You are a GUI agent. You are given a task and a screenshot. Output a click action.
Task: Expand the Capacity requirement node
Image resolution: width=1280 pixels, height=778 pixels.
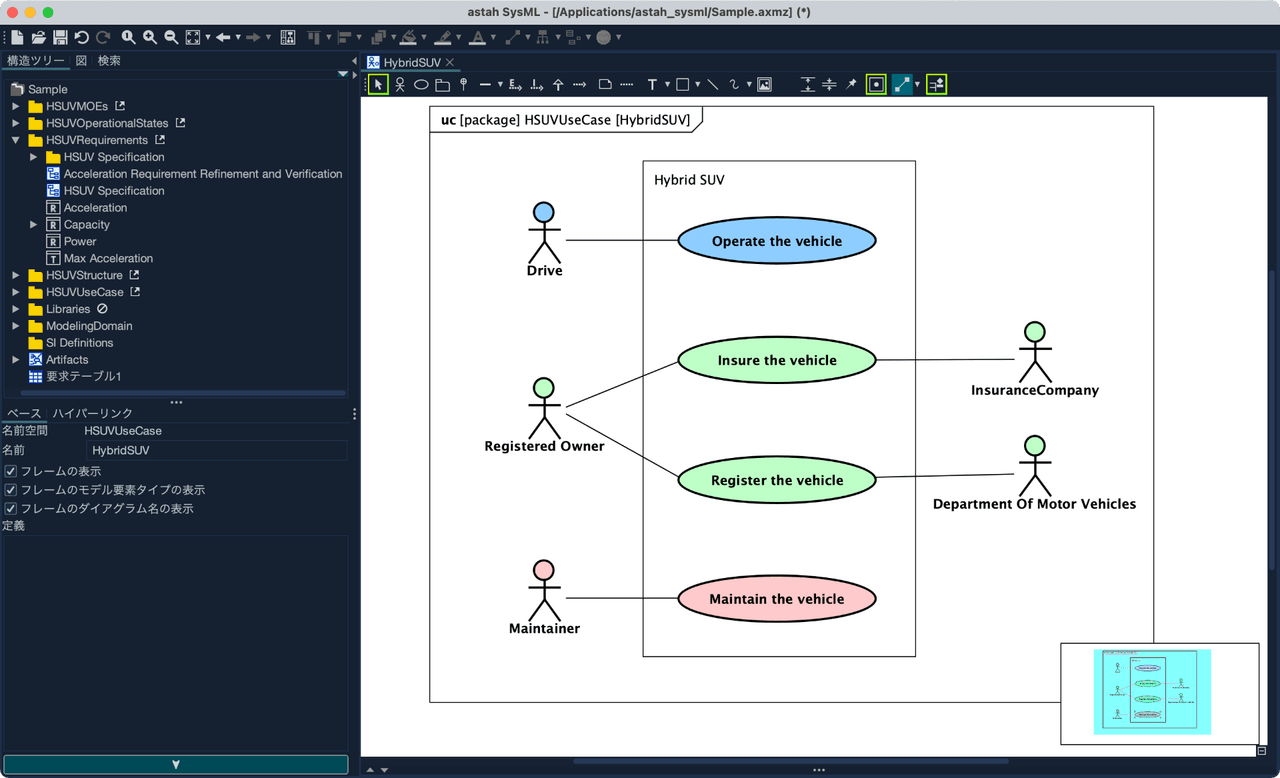point(33,225)
